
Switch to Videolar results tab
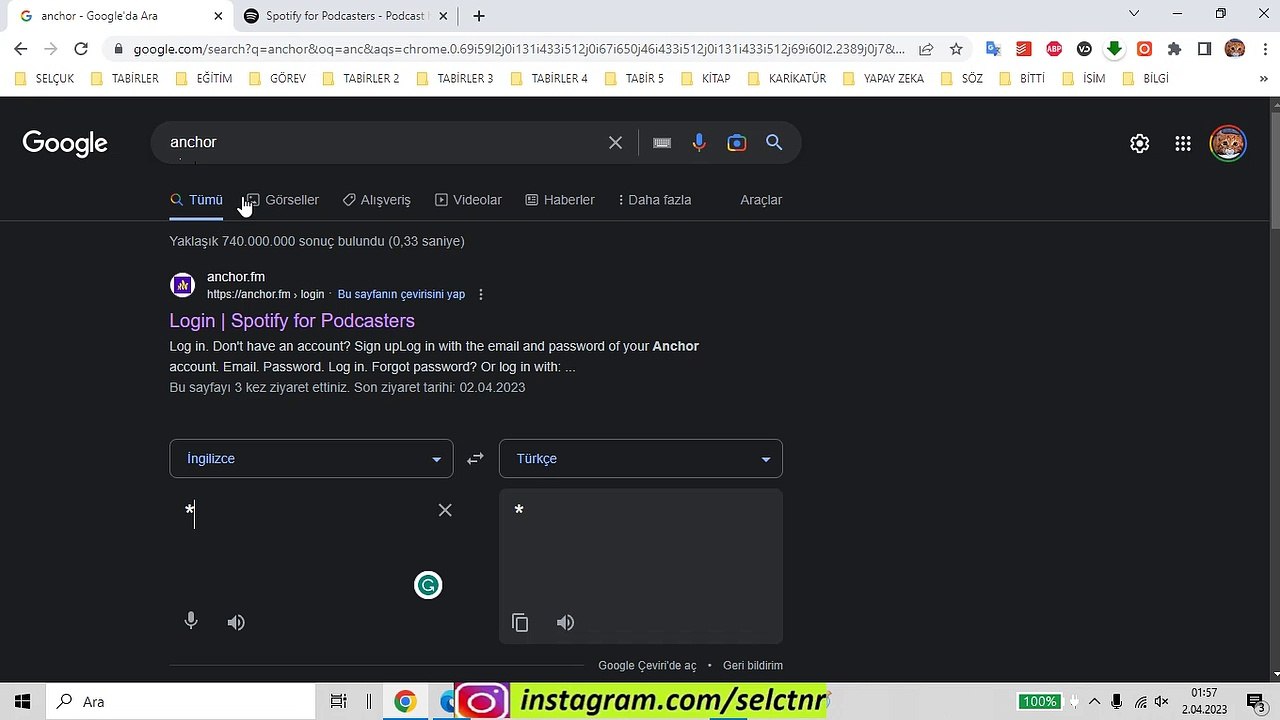pyautogui.click(x=468, y=200)
